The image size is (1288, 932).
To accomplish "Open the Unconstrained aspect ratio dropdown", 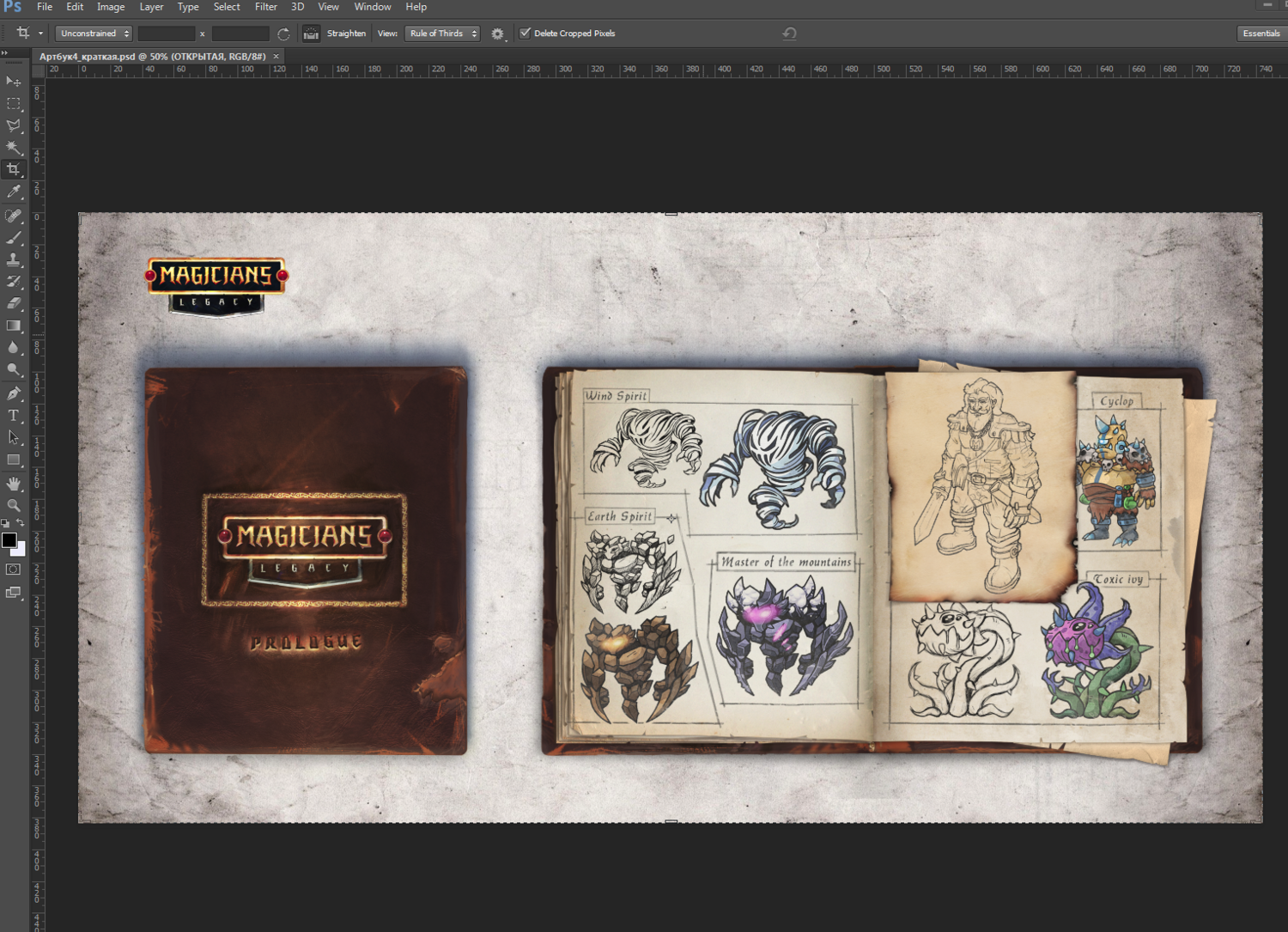I will [x=94, y=34].
